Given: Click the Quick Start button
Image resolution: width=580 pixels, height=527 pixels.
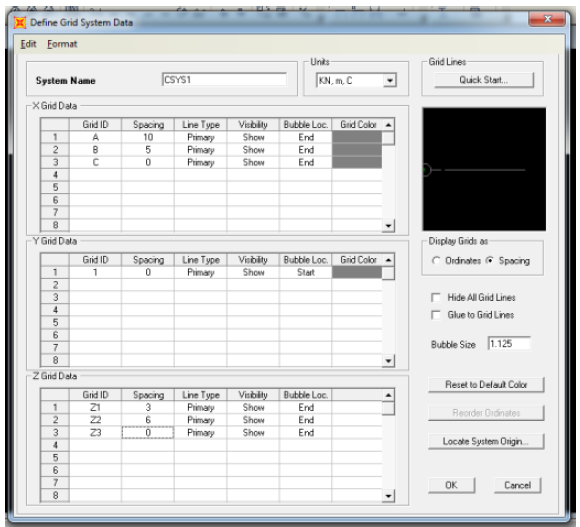Looking at the screenshot, I should [484, 80].
